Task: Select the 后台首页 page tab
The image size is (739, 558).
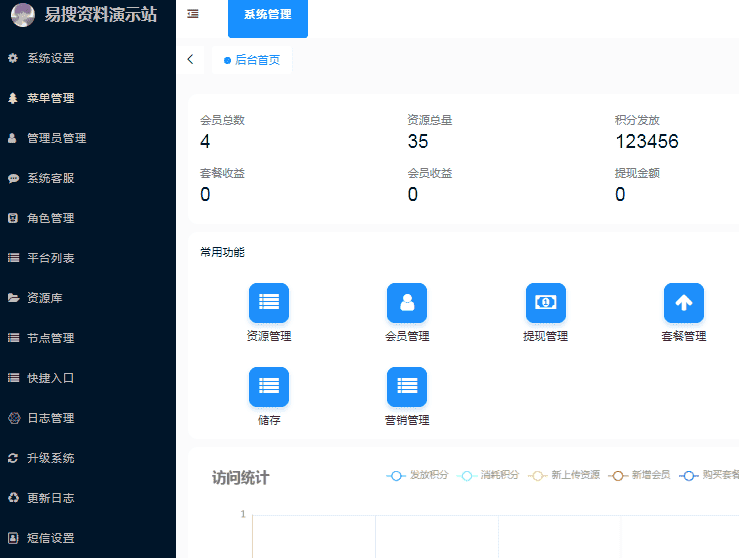Action: coord(252,60)
